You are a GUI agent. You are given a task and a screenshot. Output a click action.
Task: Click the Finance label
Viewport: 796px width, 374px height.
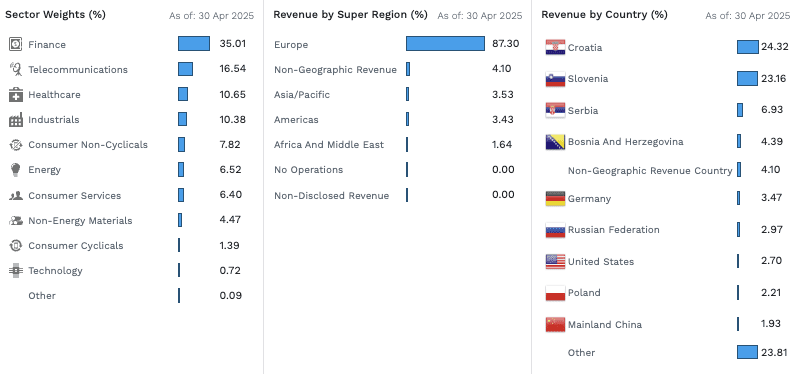pyautogui.click(x=47, y=45)
